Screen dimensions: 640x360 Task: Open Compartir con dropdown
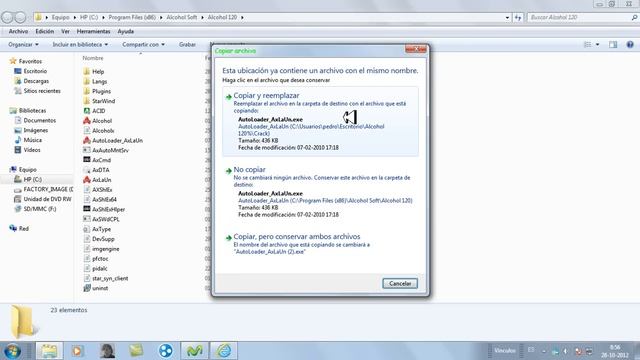pyautogui.click(x=143, y=44)
